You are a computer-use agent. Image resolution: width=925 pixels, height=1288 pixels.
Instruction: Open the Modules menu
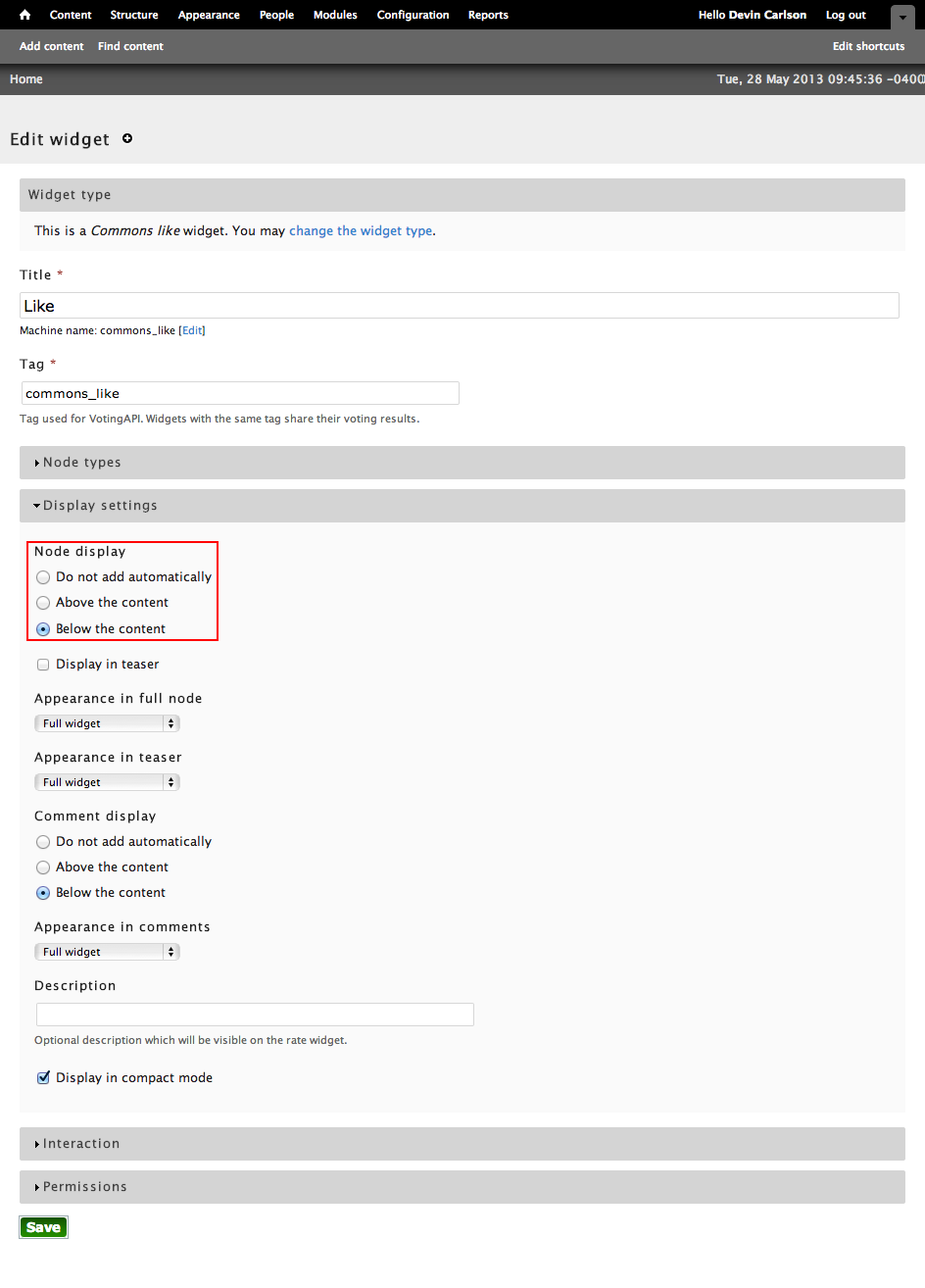click(x=335, y=15)
